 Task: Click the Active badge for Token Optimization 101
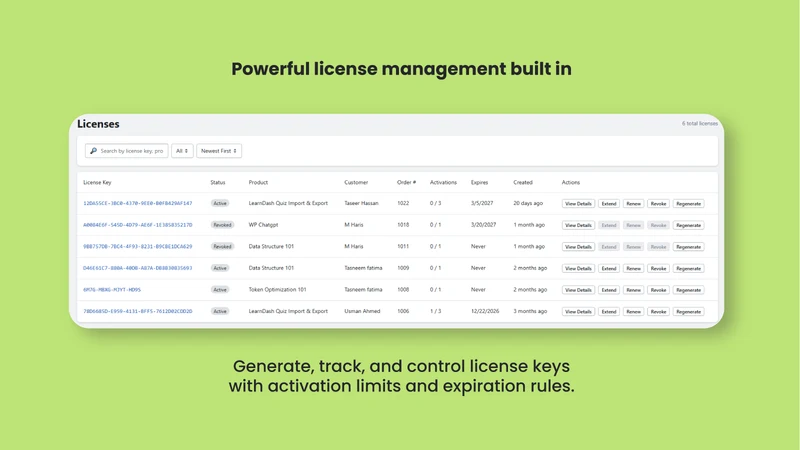220,289
